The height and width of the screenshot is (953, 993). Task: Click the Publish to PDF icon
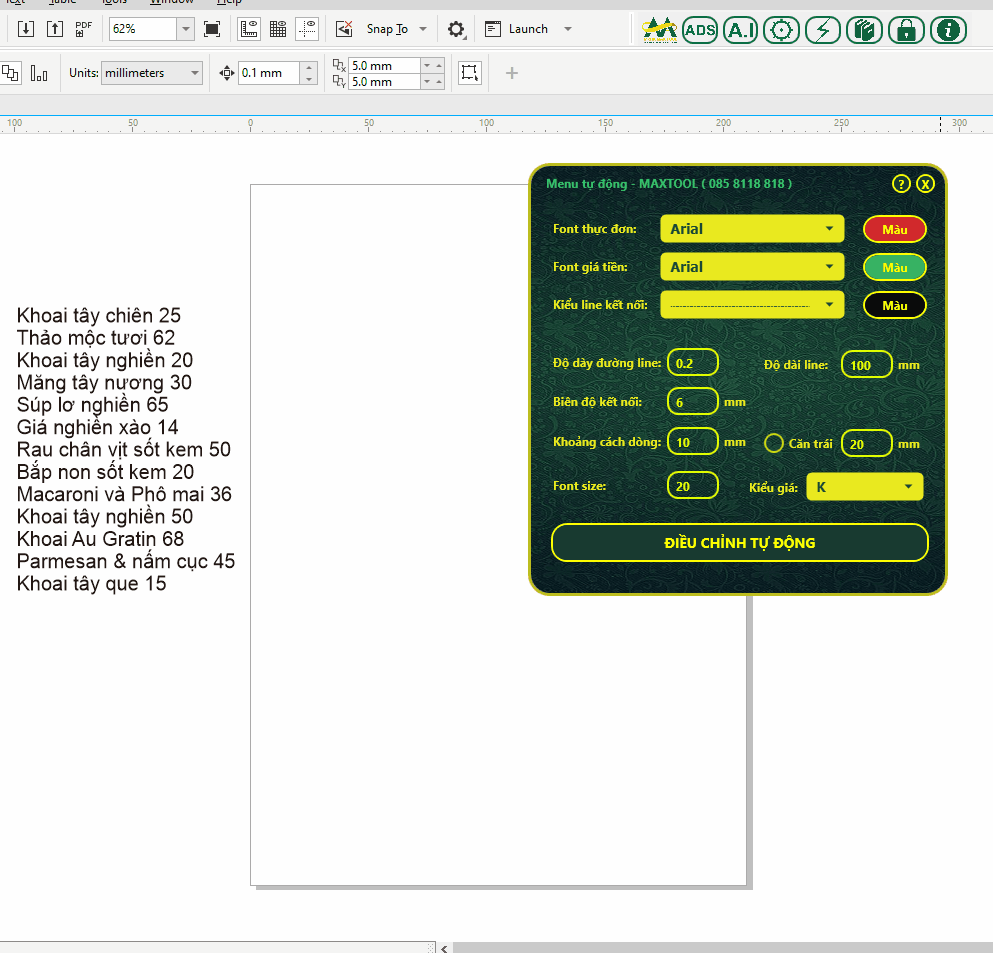pos(85,29)
